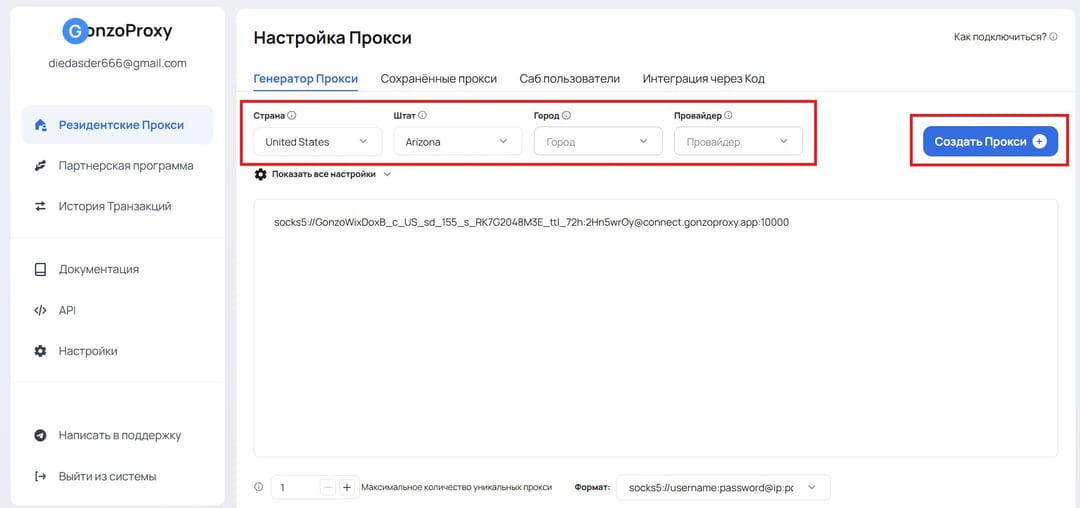The image size is (1080, 508).
Task: Click the Создать Прокси button
Action: click(990, 141)
